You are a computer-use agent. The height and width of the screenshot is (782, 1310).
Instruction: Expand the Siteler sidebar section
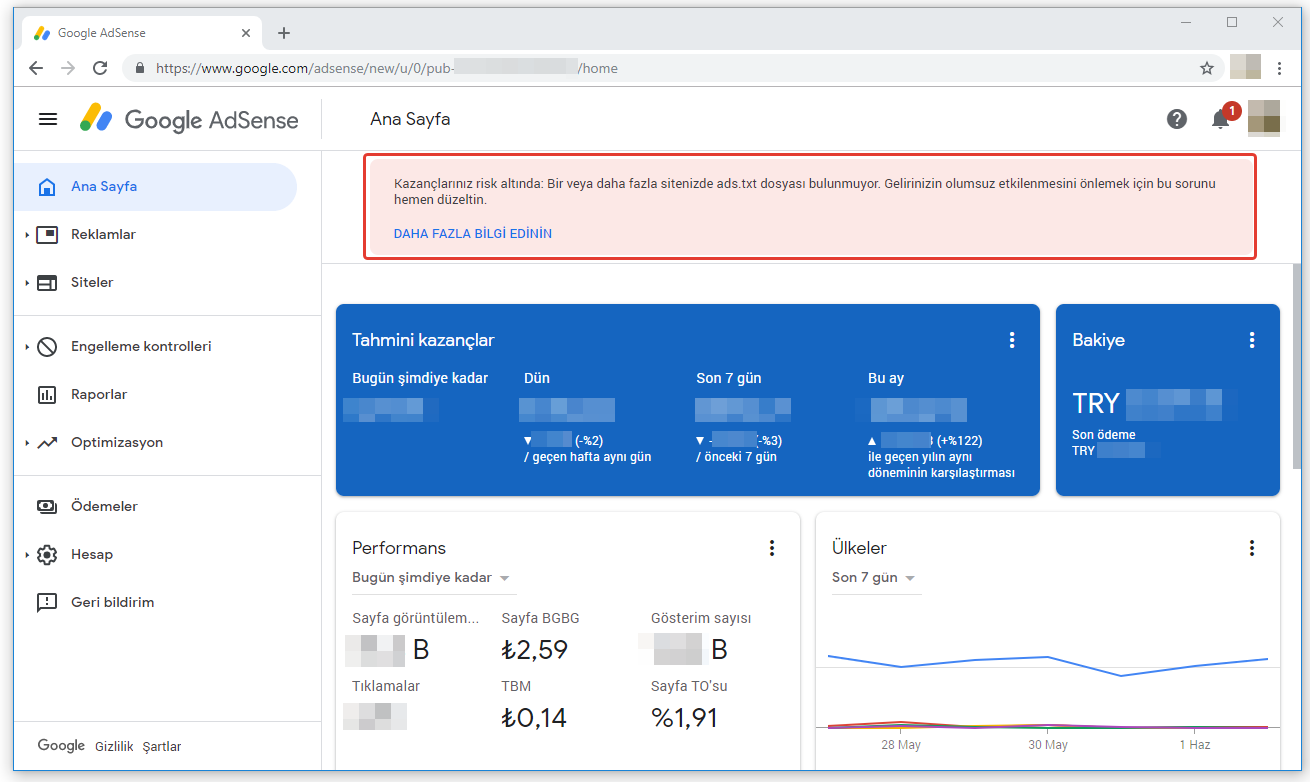(x=27, y=283)
